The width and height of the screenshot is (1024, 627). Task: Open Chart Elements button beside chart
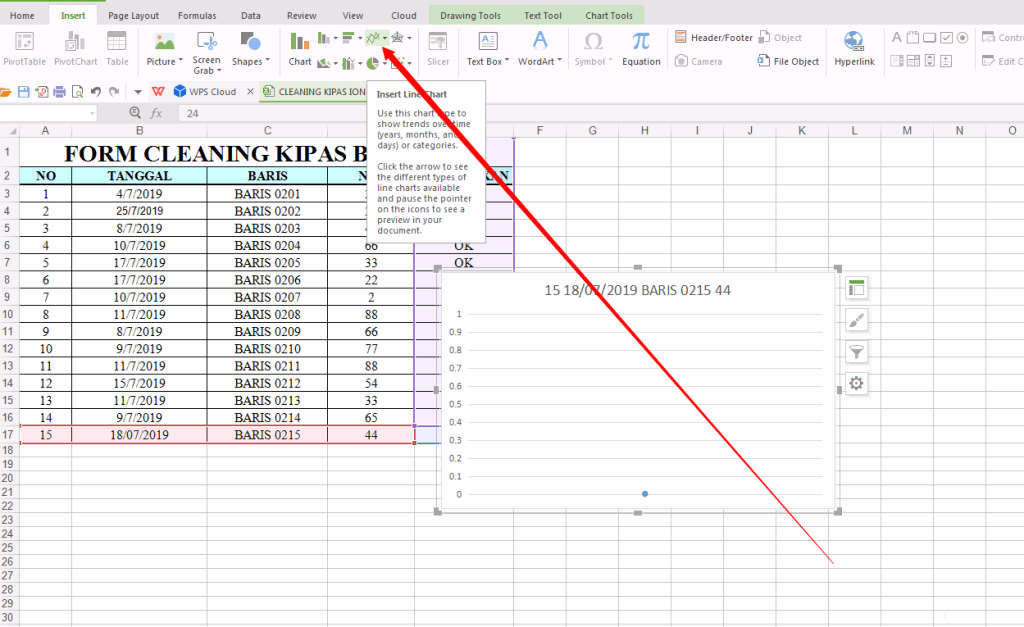click(x=856, y=288)
